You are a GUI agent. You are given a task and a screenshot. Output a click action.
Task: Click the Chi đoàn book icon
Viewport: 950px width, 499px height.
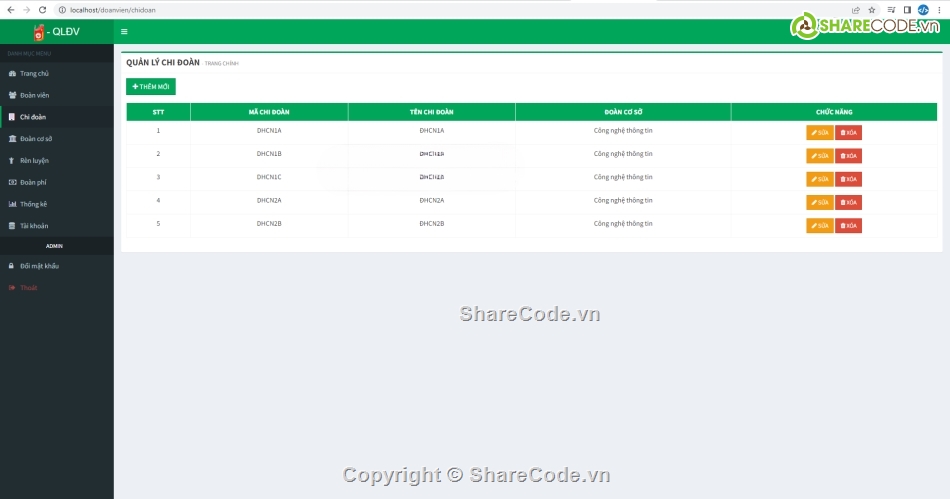coord(12,117)
